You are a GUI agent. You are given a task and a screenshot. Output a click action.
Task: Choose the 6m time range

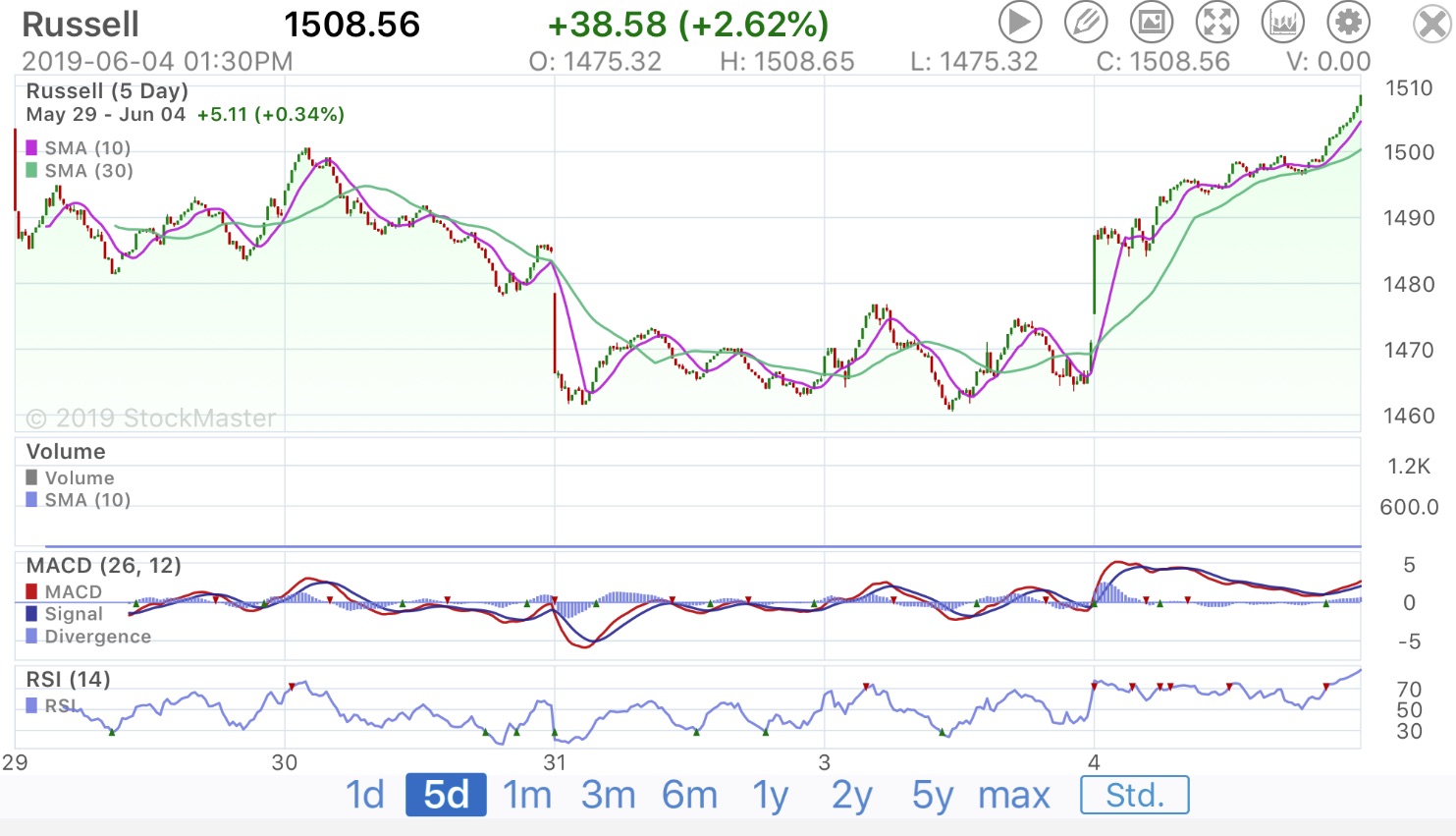coord(689,795)
